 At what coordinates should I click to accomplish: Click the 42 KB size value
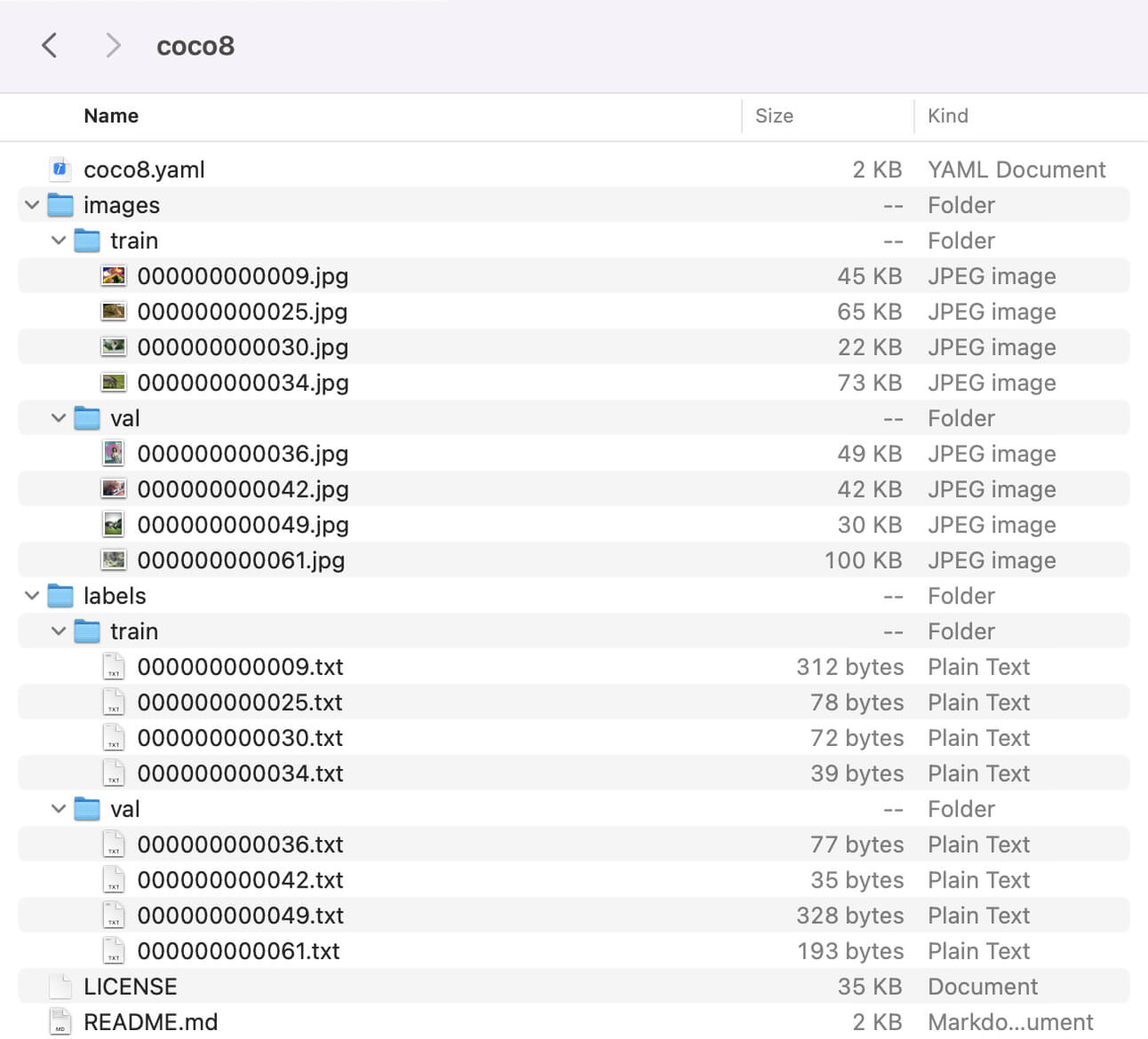(x=869, y=489)
